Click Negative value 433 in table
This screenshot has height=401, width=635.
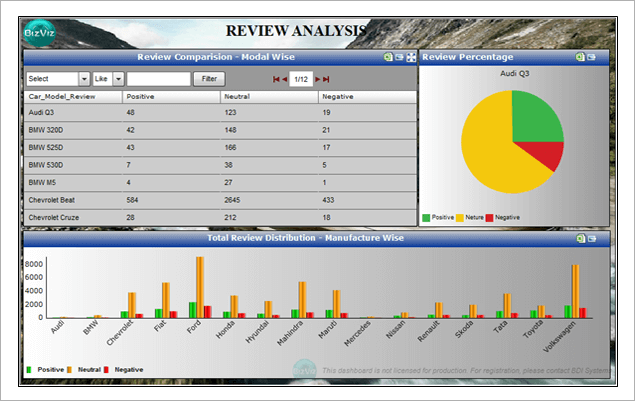point(328,200)
